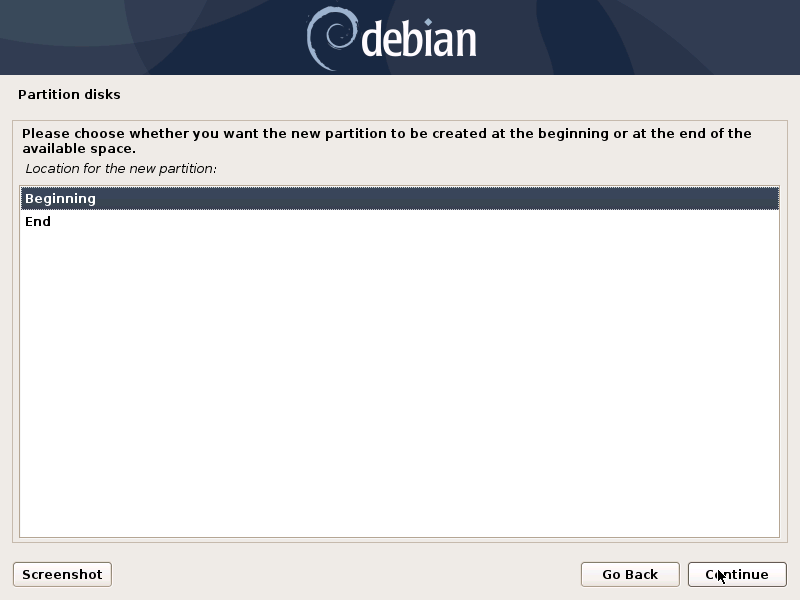800x600 pixels.
Task: Click the dark banner left of the logo
Action: pyautogui.click(x=153, y=37)
